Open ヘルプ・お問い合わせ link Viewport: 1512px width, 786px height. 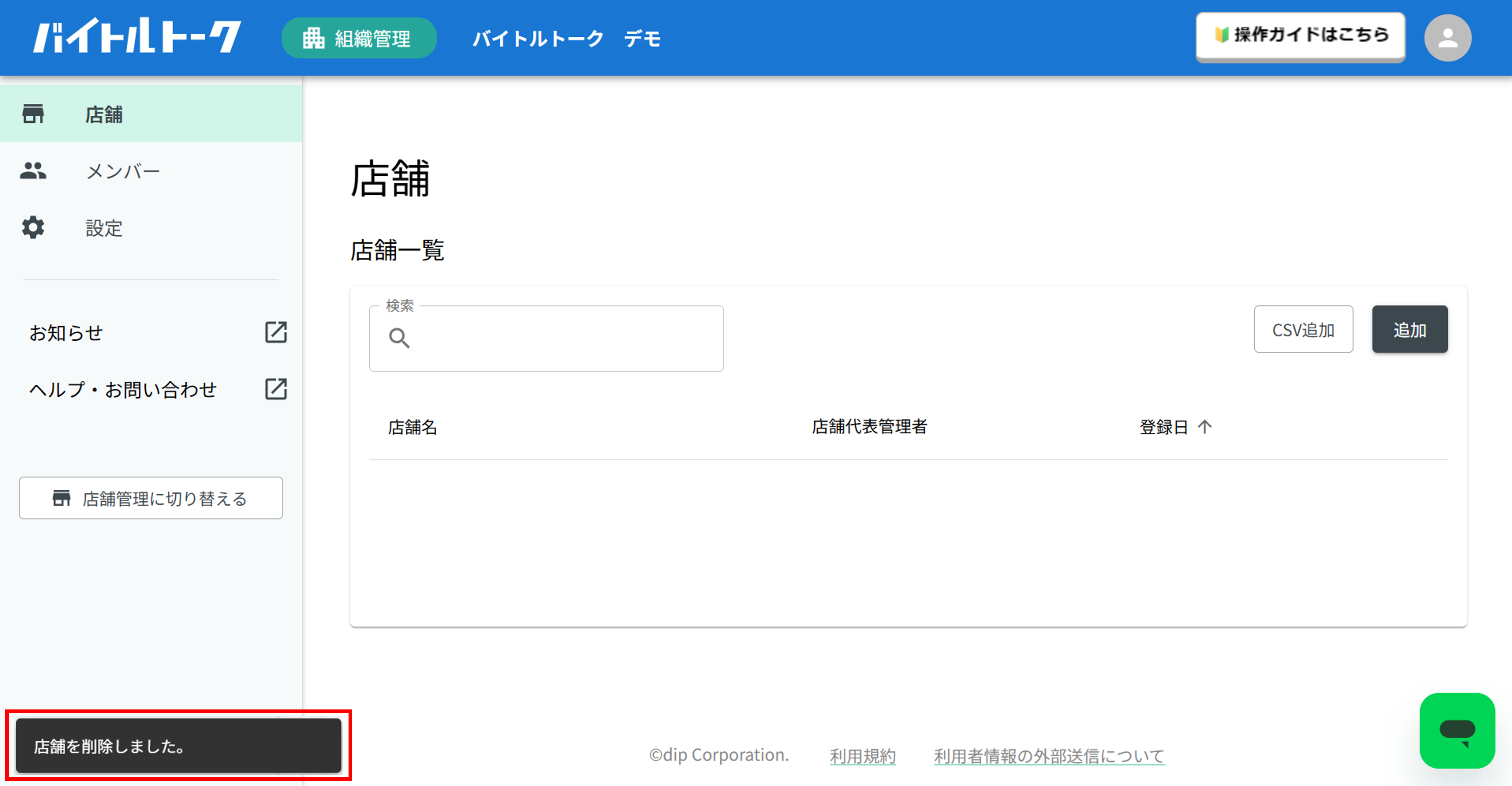pos(123,389)
